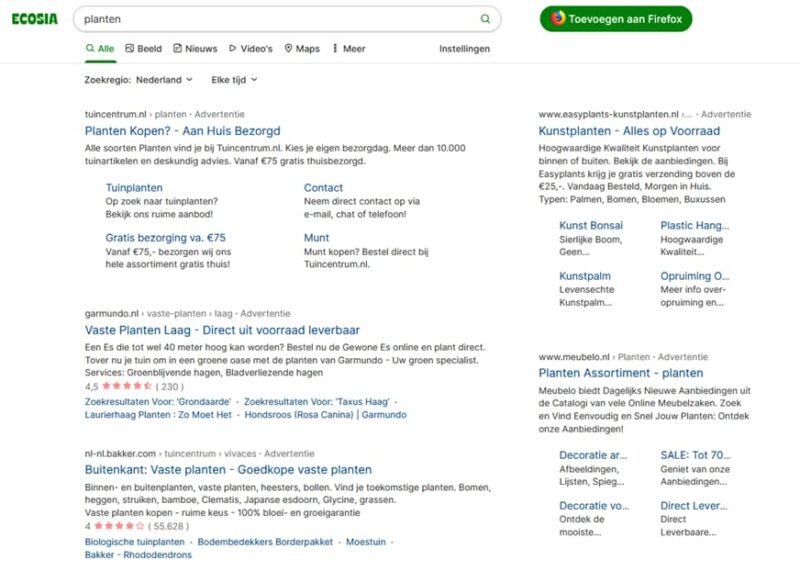Open the 'Plastic Hang...' sitelink
This screenshot has width=800, height=571.
pos(694,226)
